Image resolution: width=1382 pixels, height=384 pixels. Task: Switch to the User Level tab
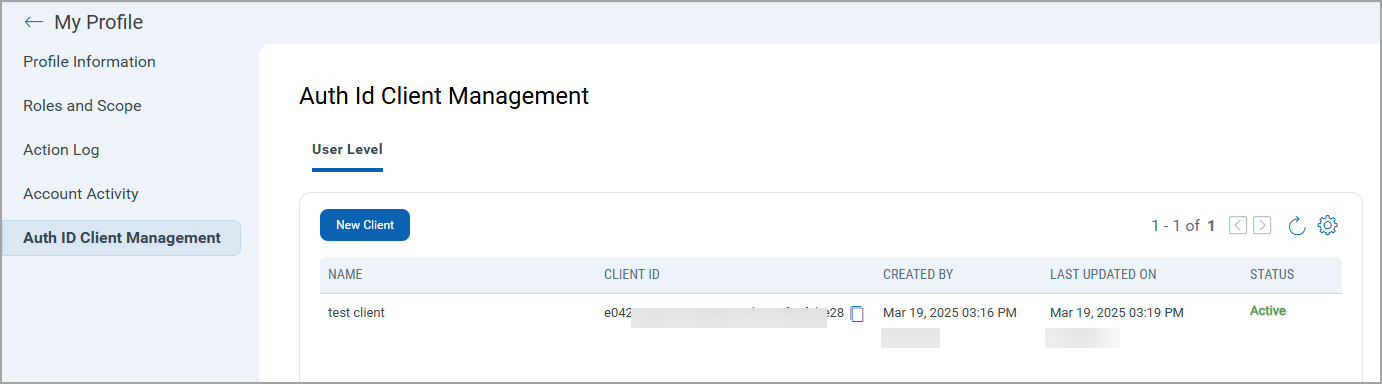(347, 150)
